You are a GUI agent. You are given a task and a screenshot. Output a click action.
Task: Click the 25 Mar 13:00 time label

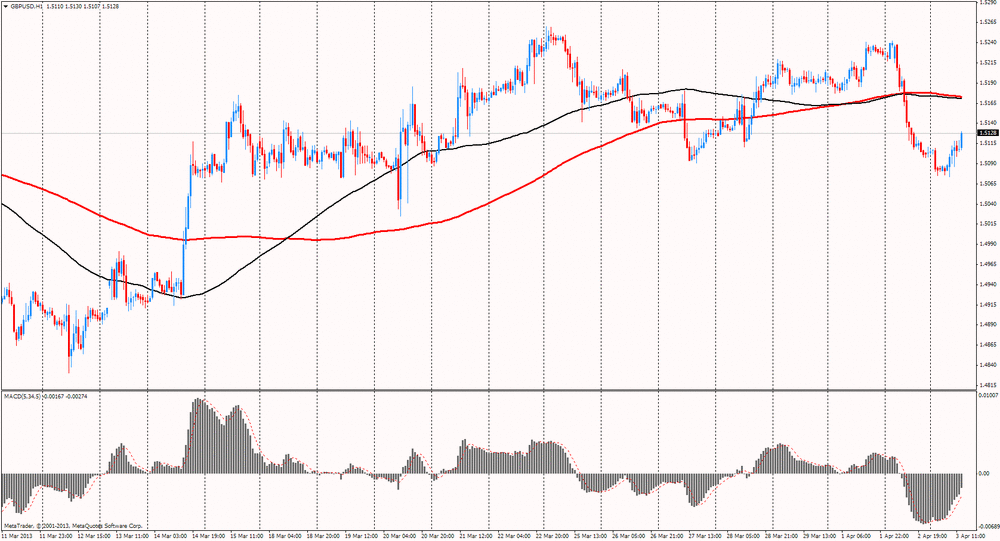click(x=590, y=537)
